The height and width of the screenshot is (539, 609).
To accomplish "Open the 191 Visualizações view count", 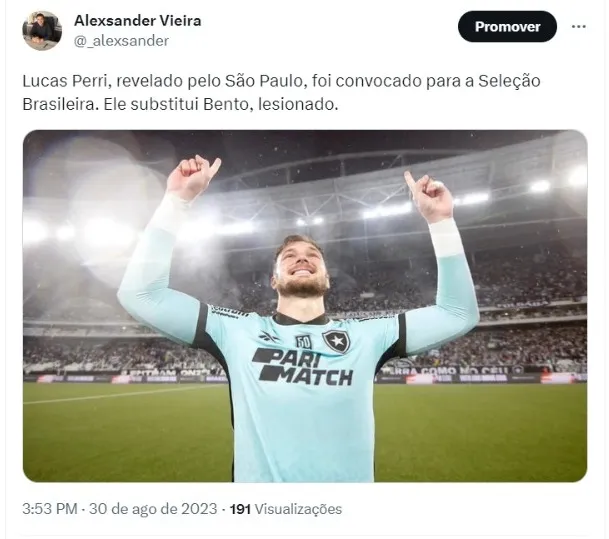I will pos(286,509).
